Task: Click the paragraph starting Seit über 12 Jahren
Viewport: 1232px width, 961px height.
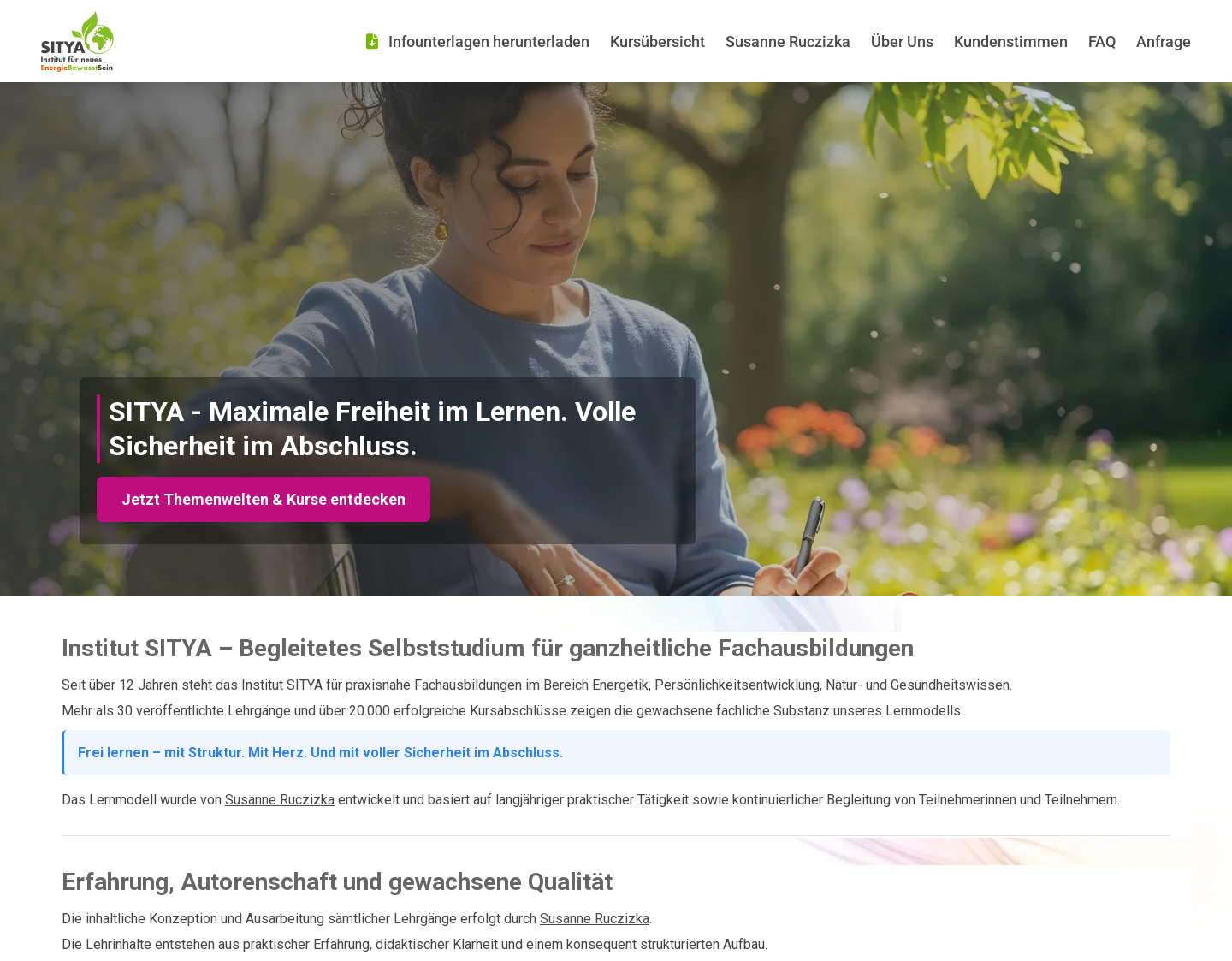Action: (536, 685)
